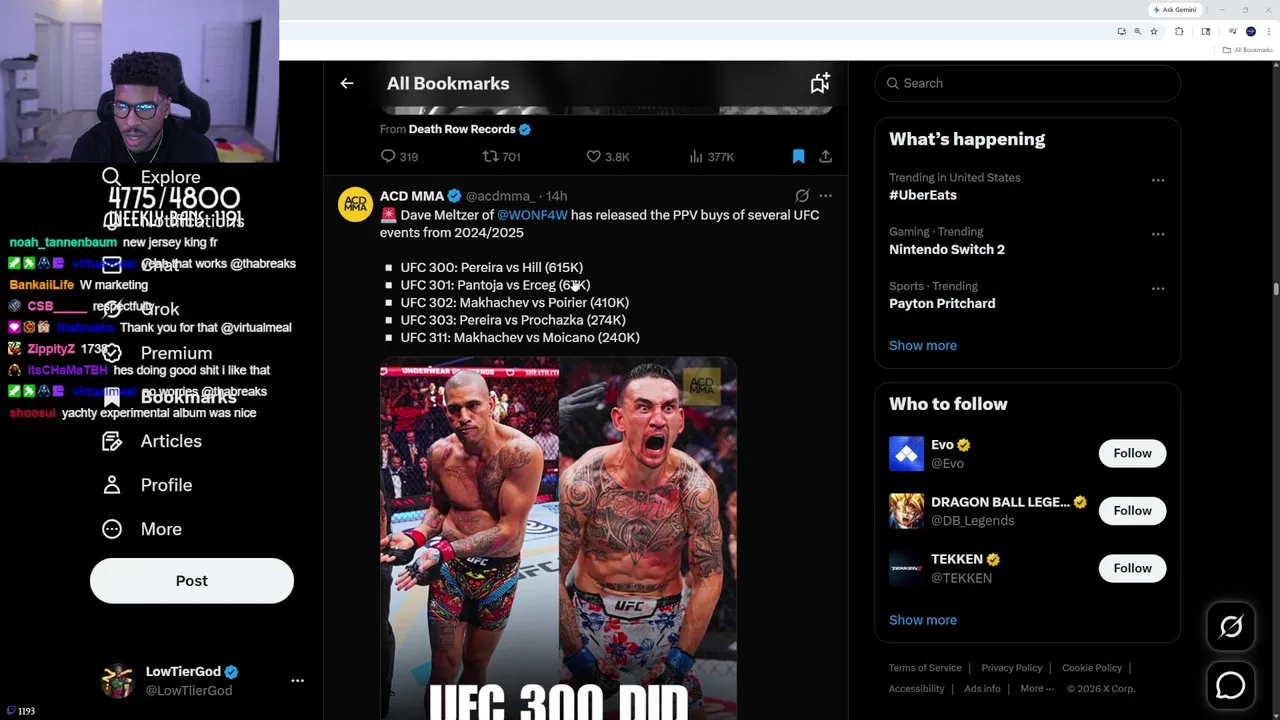Open Death Row Records source link
The width and height of the screenshot is (1280, 720).
click(462, 129)
